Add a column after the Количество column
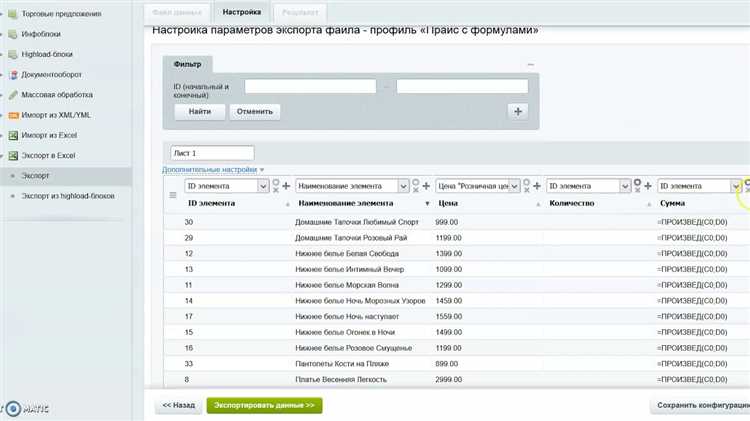 (648, 186)
